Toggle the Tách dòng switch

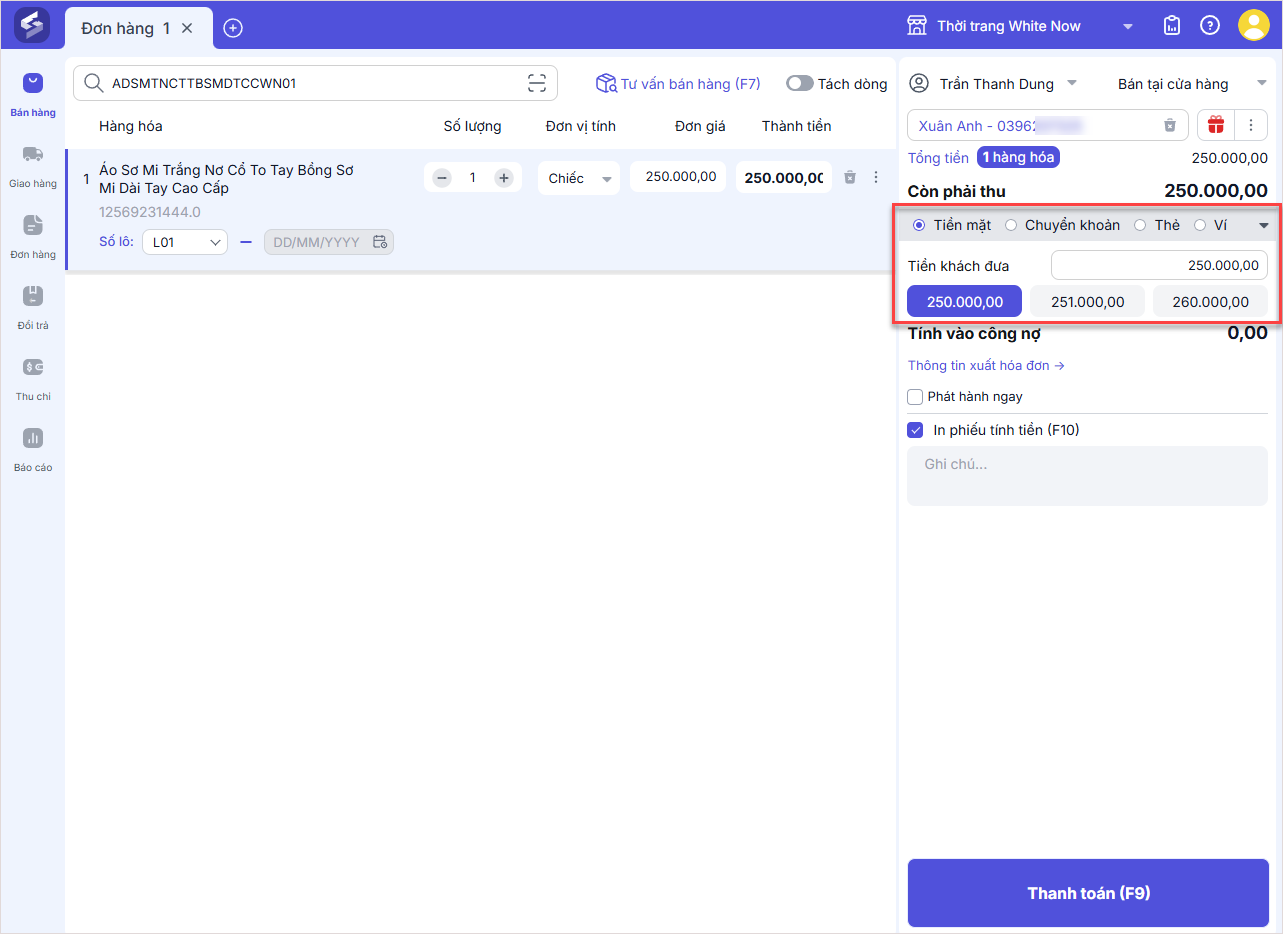pyautogui.click(x=800, y=84)
